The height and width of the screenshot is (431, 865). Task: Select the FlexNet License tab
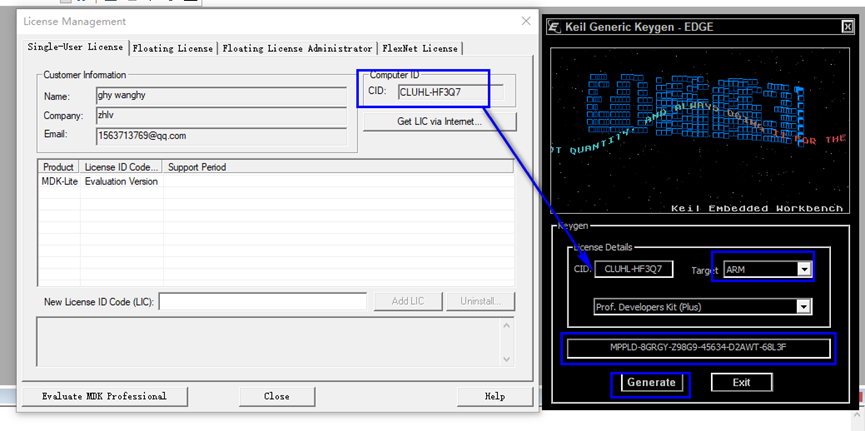(420, 49)
